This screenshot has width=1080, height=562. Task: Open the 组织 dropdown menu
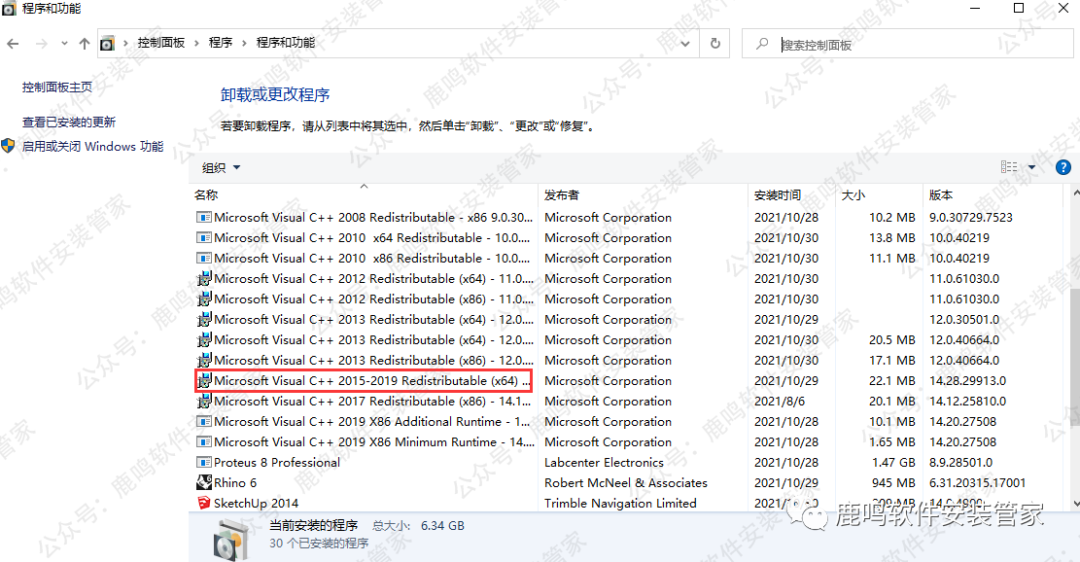(x=221, y=168)
